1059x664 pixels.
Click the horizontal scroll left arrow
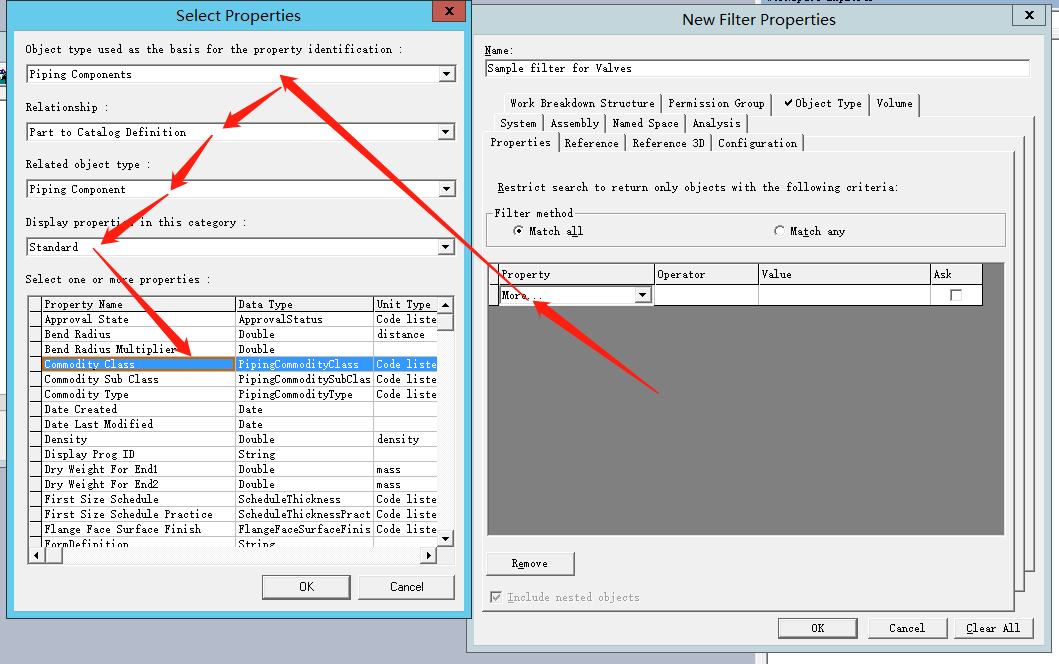point(36,555)
